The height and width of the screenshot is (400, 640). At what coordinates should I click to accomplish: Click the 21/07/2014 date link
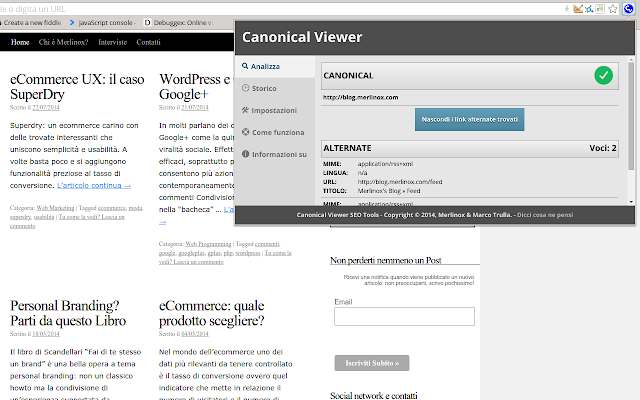[195, 107]
